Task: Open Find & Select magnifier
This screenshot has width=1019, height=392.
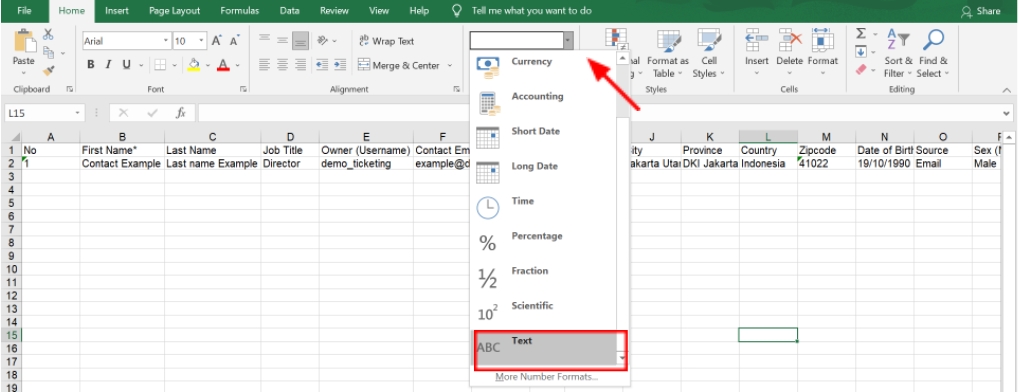Action: 933,53
